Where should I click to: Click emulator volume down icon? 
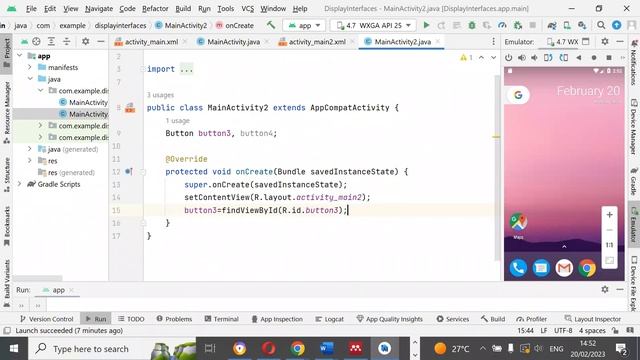click(x=534, y=58)
